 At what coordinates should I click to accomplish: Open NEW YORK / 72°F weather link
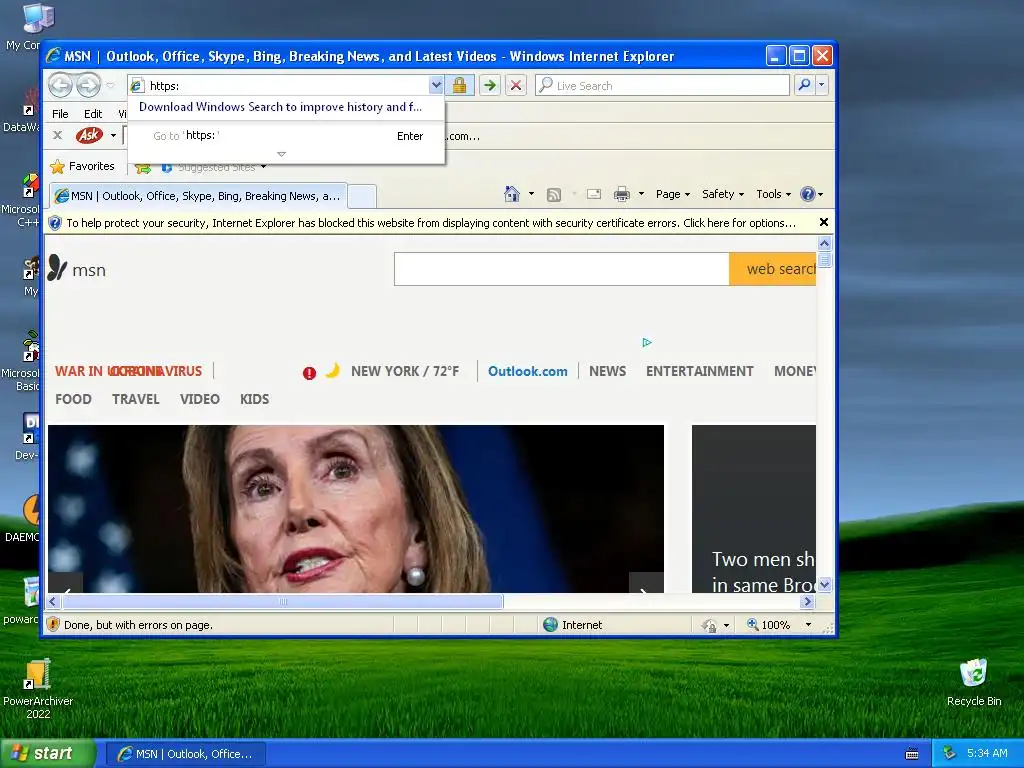point(405,372)
